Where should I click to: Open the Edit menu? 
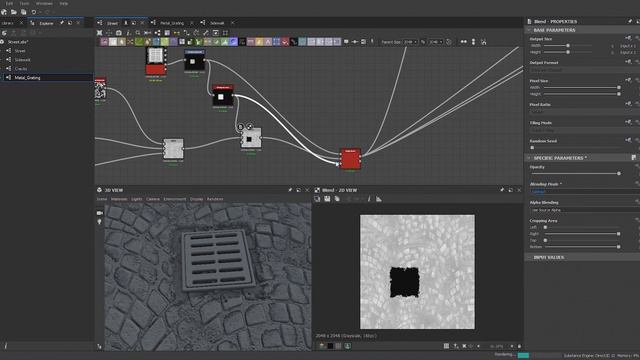[9, 3]
